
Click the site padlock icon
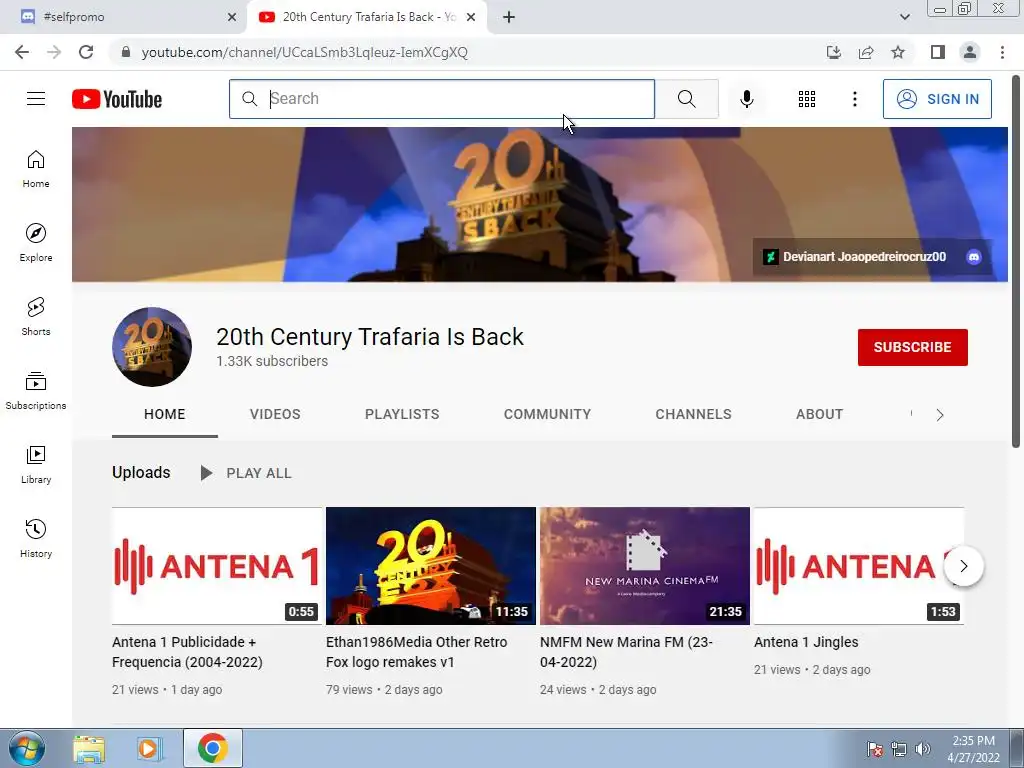pyautogui.click(x=126, y=52)
